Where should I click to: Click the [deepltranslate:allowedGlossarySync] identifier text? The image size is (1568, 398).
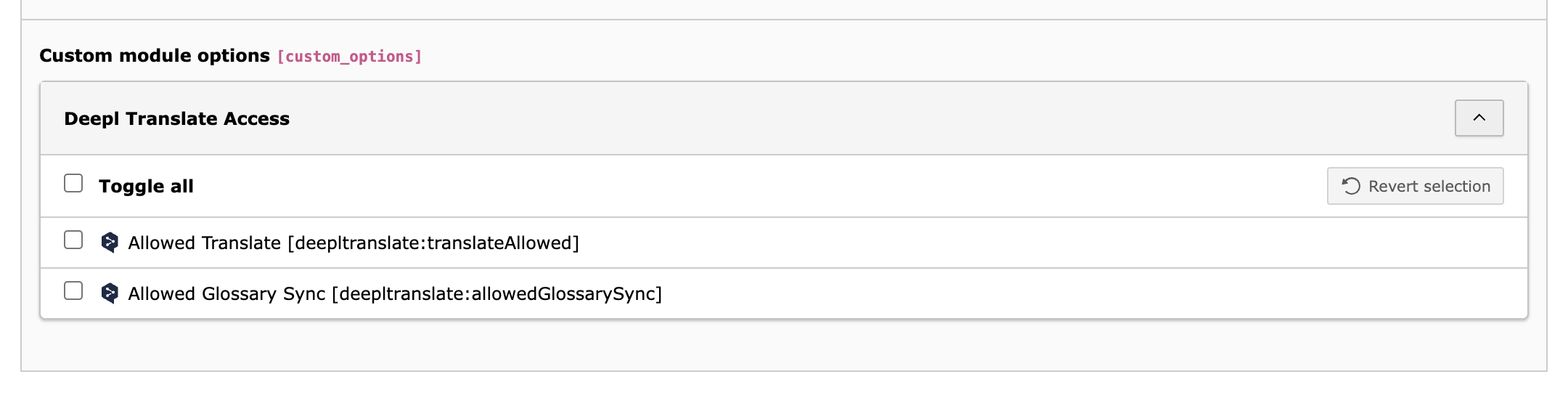(x=497, y=294)
